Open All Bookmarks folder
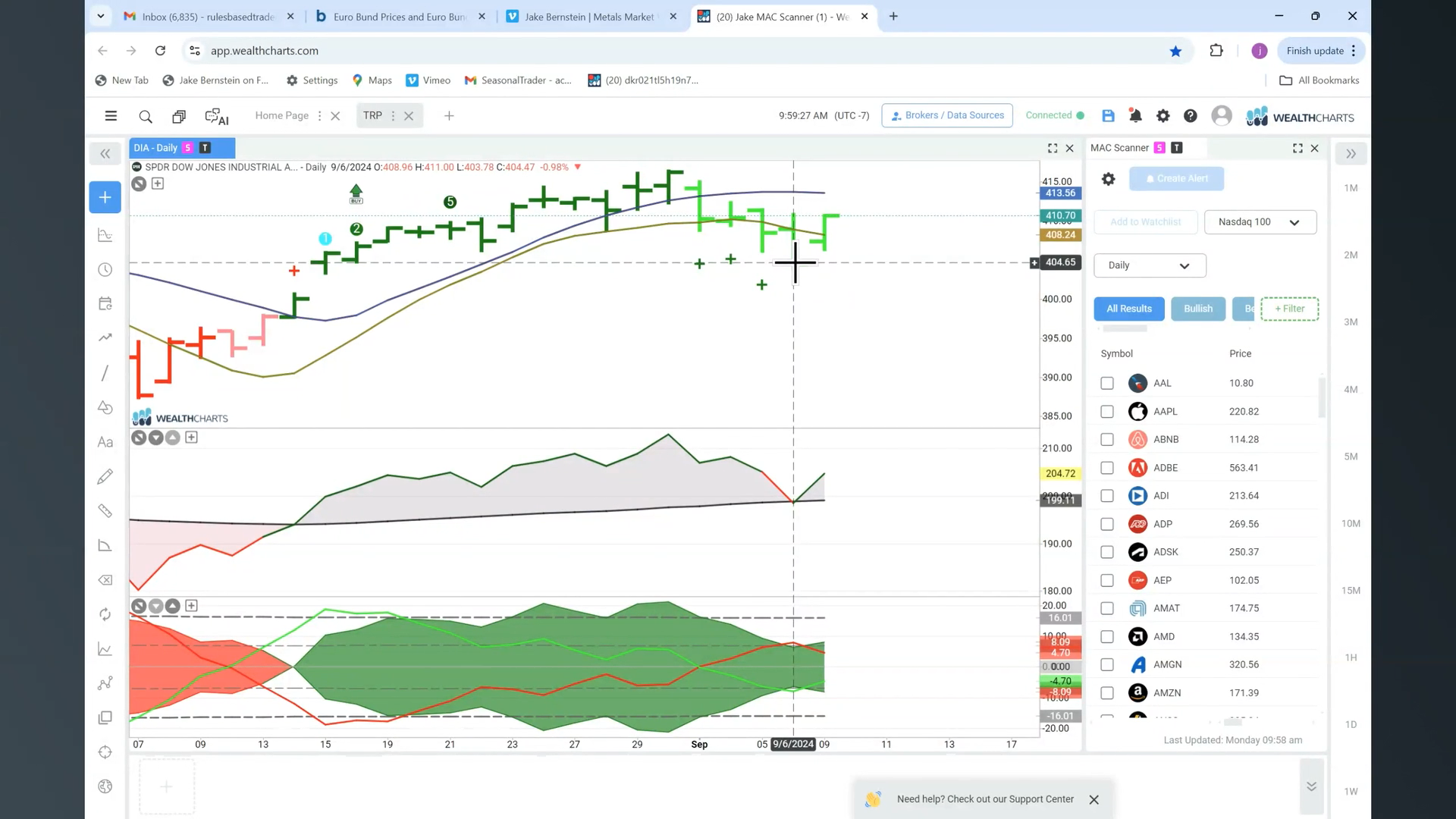 (1319, 80)
